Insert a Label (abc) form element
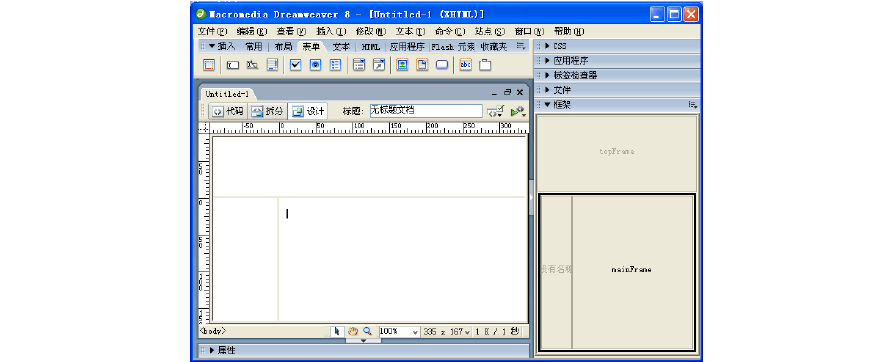This screenshot has height=362, width=893. pyautogui.click(x=465, y=65)
